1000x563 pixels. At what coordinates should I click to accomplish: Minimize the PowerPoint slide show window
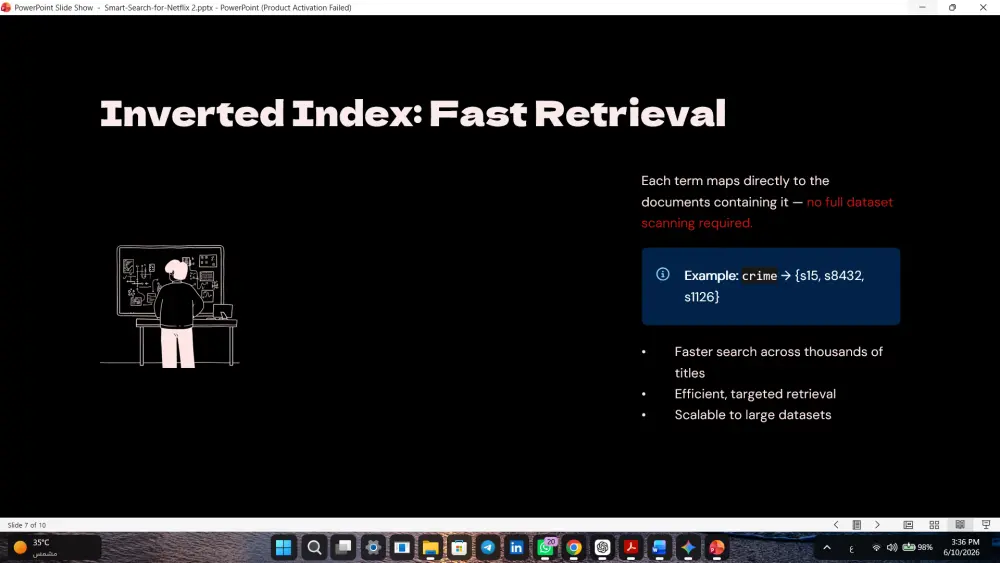point(922,8)
